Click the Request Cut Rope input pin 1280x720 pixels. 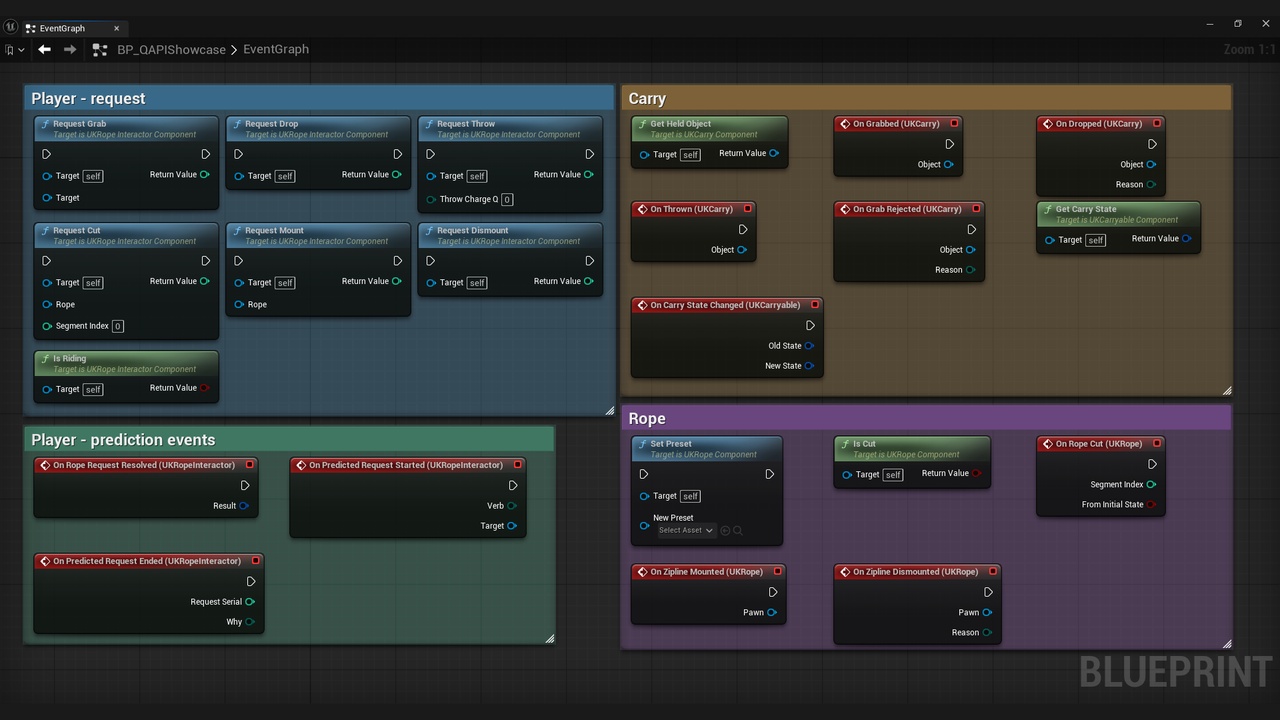pos(47,304)
